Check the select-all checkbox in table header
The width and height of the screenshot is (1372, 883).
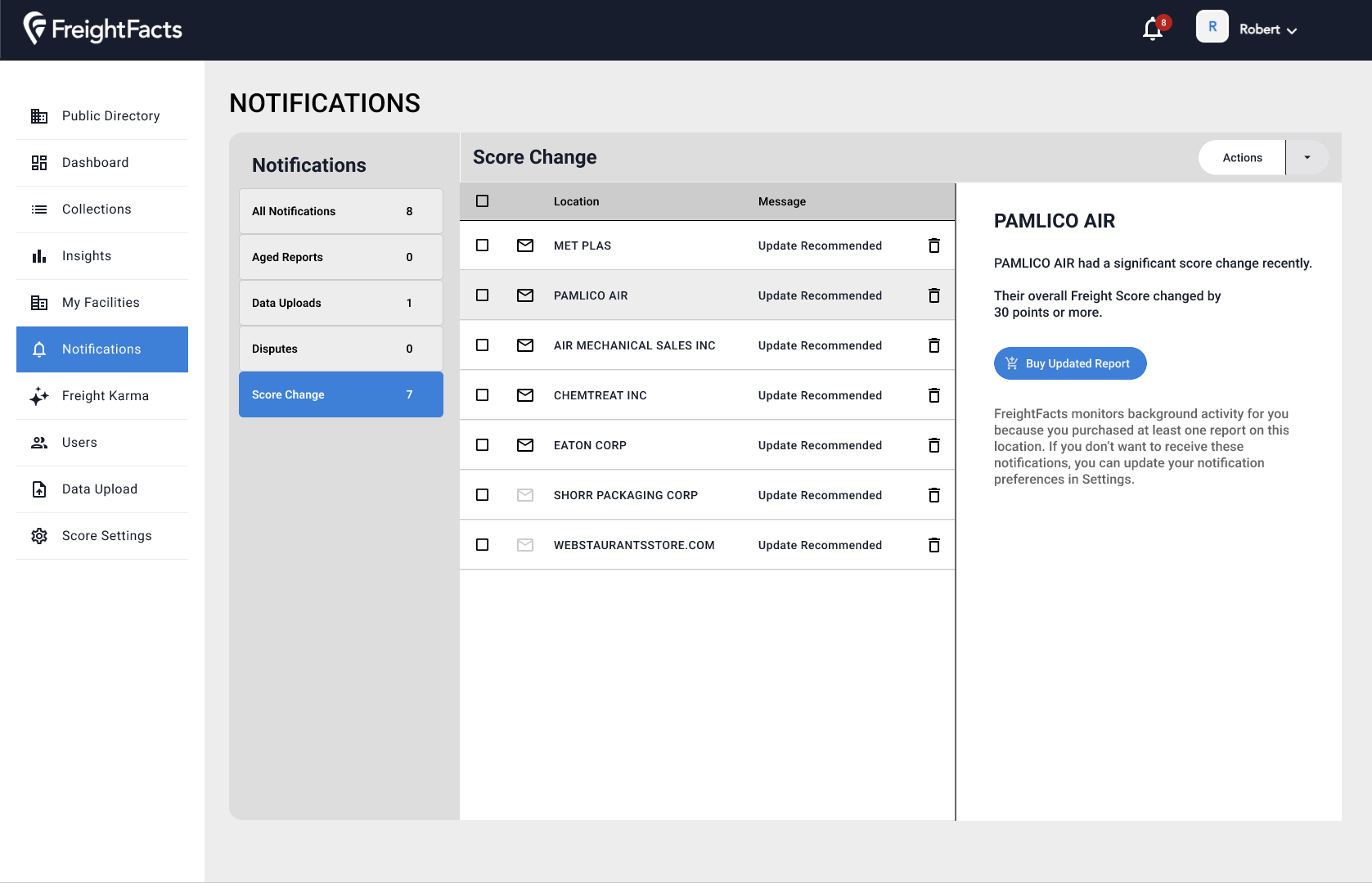[483, 201]
